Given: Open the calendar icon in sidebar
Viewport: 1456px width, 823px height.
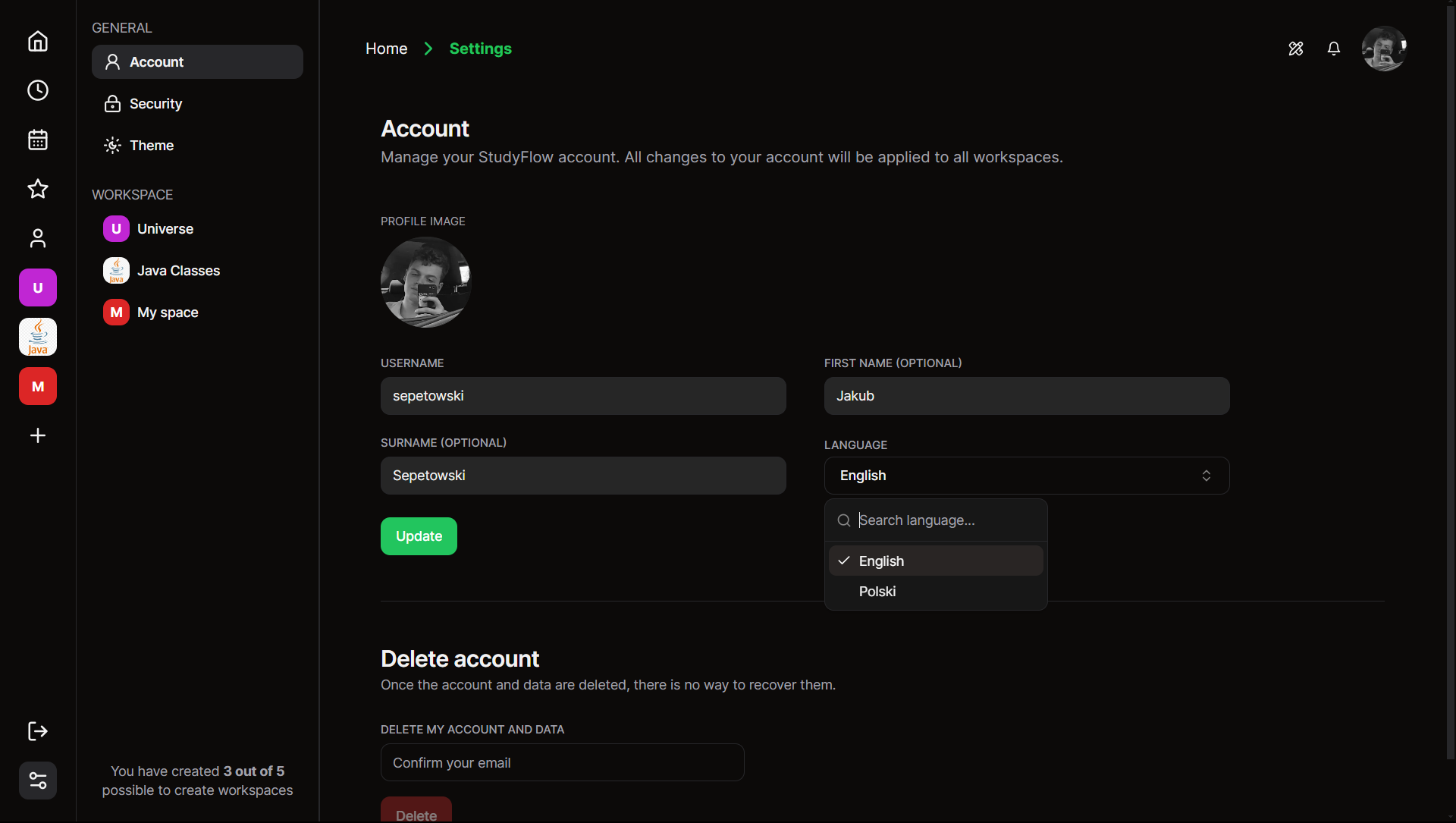Looking at the screenshot, I should pos(38,140).
